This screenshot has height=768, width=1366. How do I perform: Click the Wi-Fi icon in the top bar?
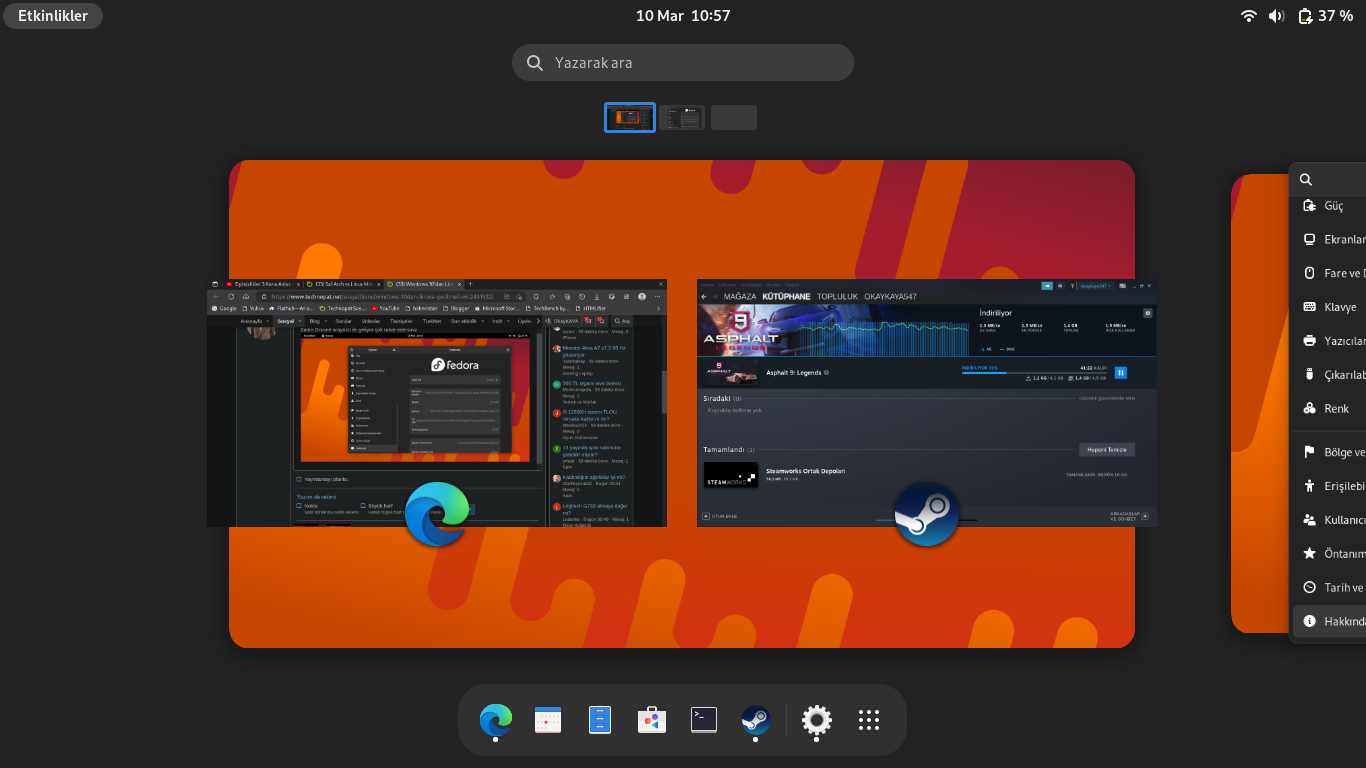[x=1248, y=16]
